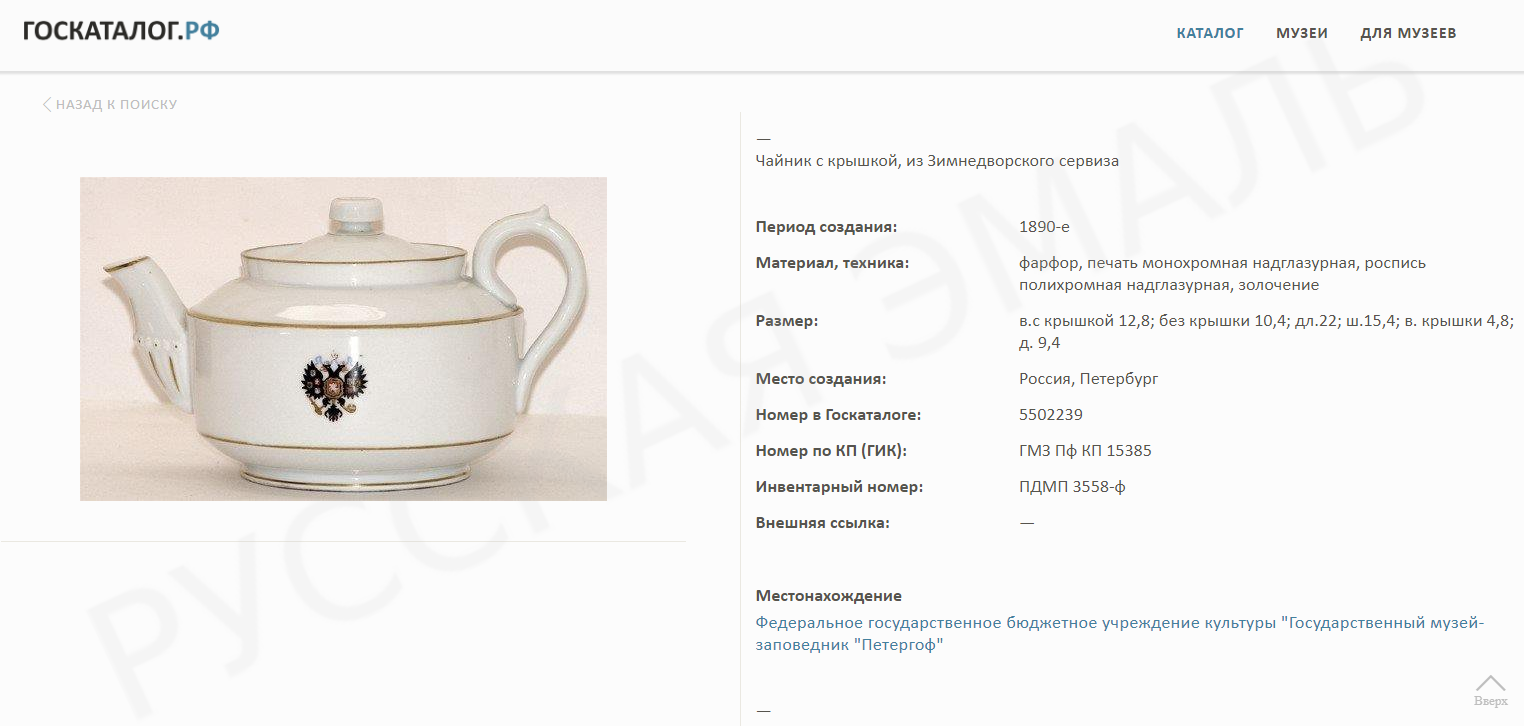Click the back chevron before НАЗАД К ПОИСКУ
The image size is (1524, 726).
[46, 104]
